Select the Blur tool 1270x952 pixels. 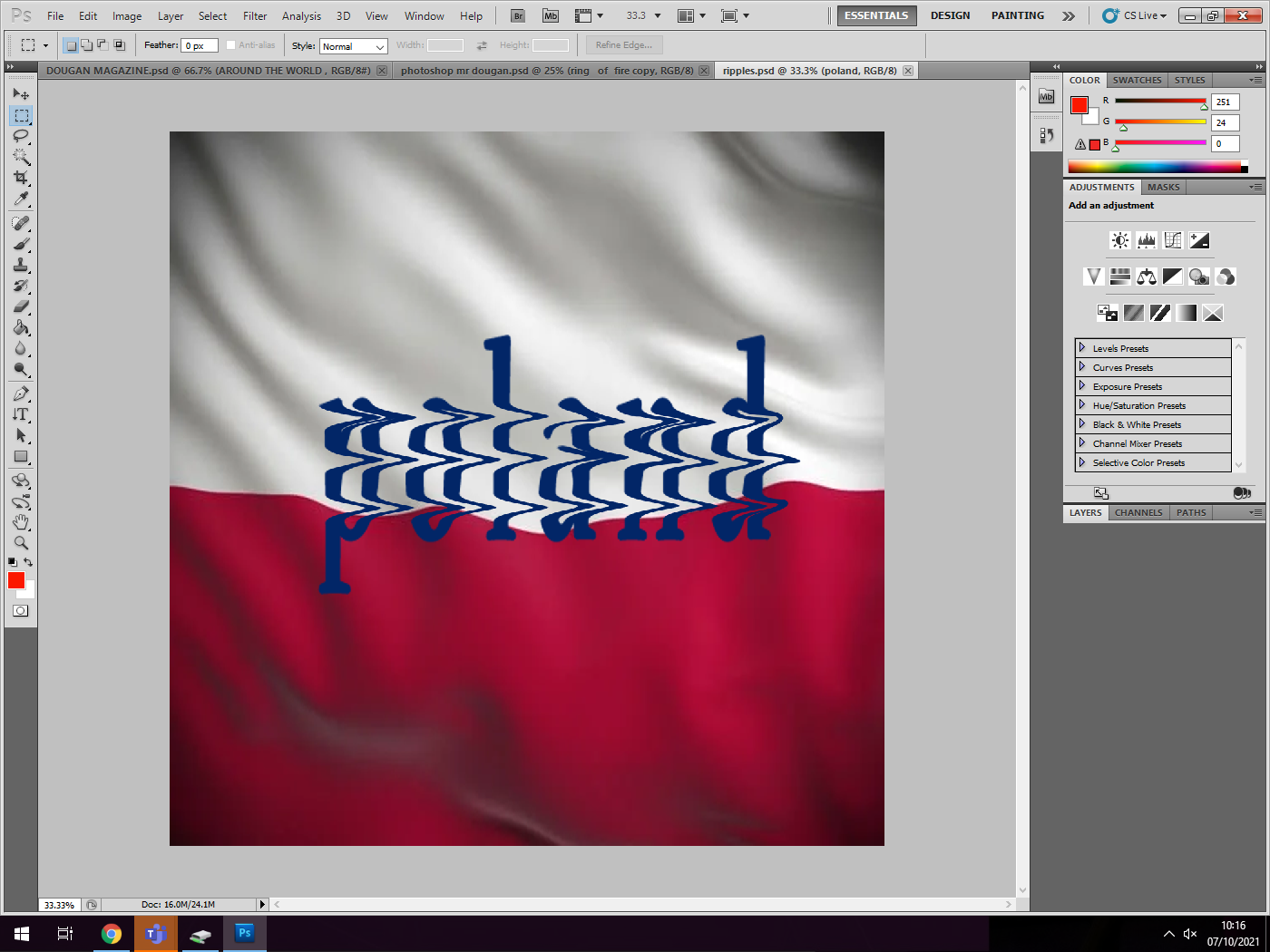click(x=21, y=348)
